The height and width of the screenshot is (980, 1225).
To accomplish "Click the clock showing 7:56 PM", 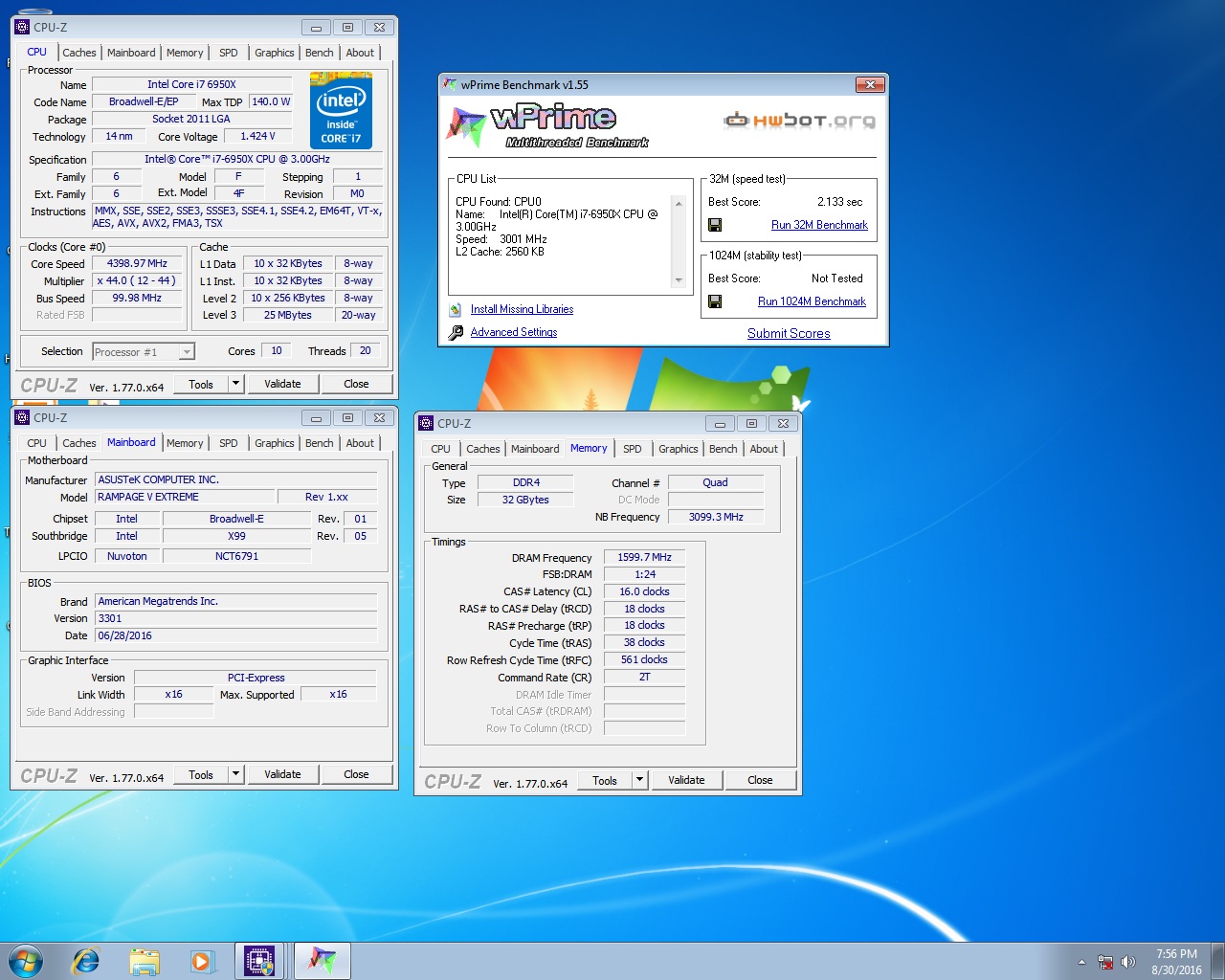I will (x=1176, y=954).
